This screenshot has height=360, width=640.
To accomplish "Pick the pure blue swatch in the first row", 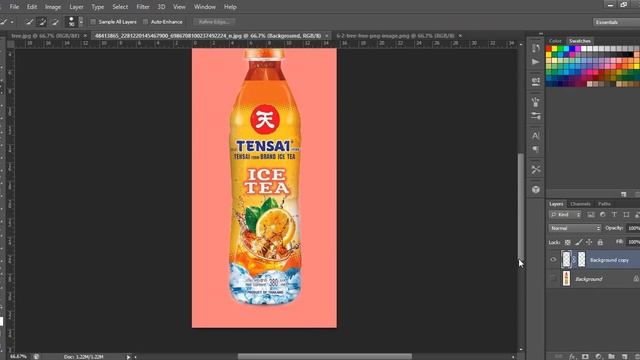I will 572,49.
